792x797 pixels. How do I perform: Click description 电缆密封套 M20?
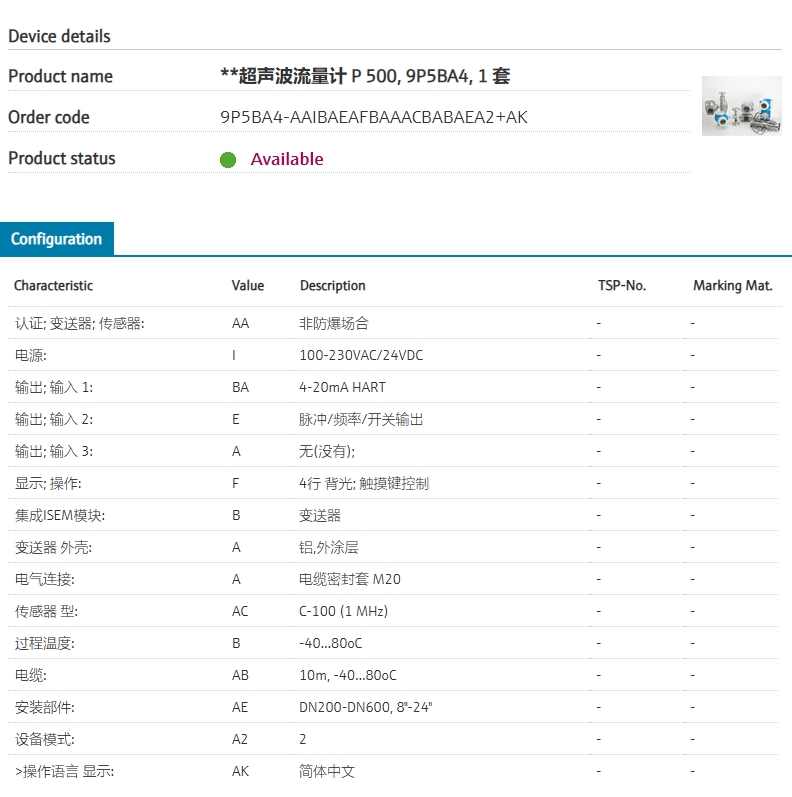click(x=350, y=579)
